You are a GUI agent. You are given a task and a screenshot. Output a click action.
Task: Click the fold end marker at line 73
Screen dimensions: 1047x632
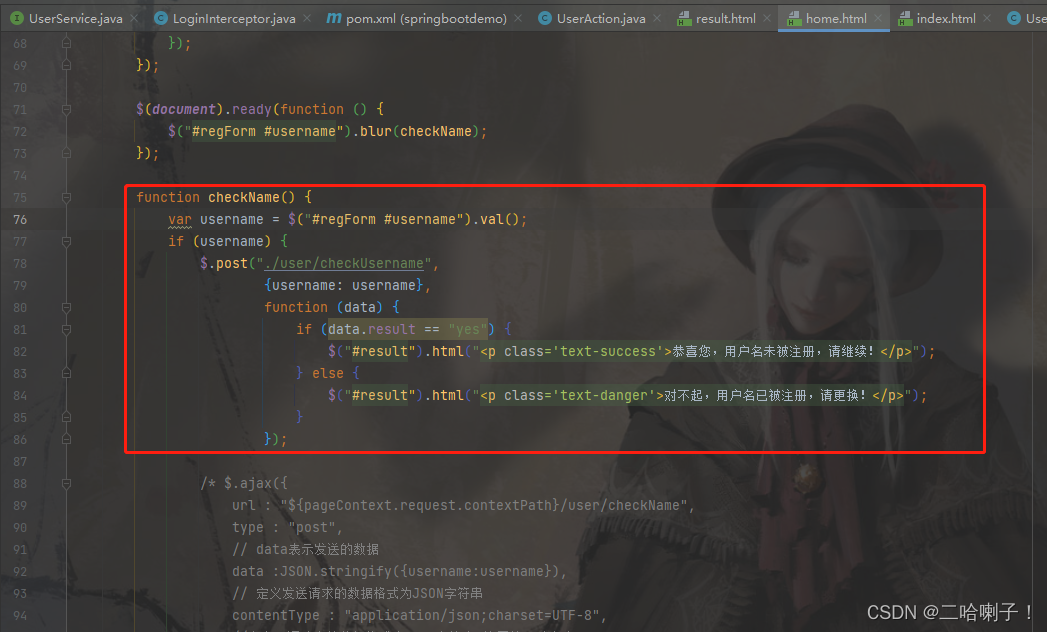click(x=66, y=153)
